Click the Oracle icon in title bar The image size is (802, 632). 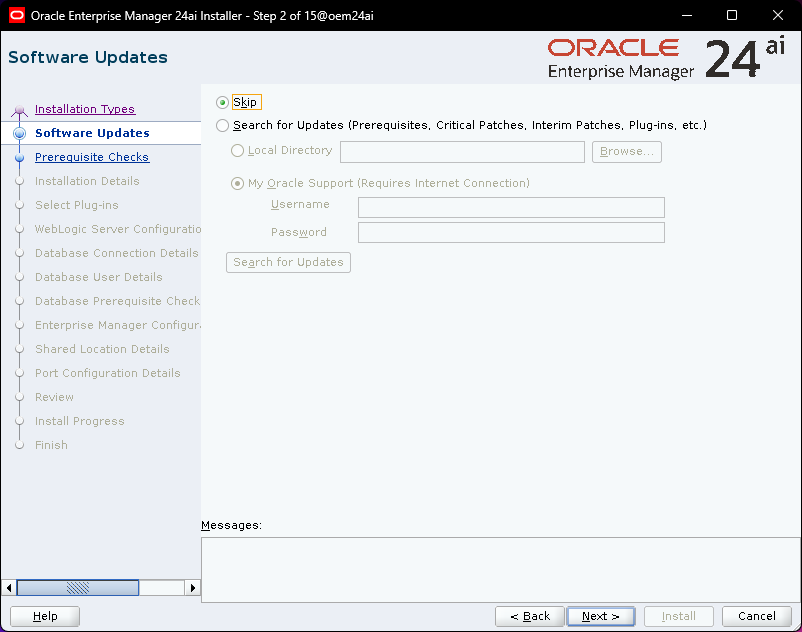pos(16,15)
